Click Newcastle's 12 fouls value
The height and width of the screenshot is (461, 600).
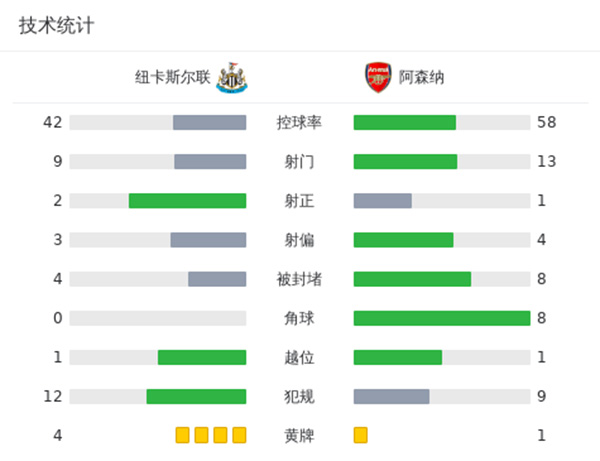53,396
